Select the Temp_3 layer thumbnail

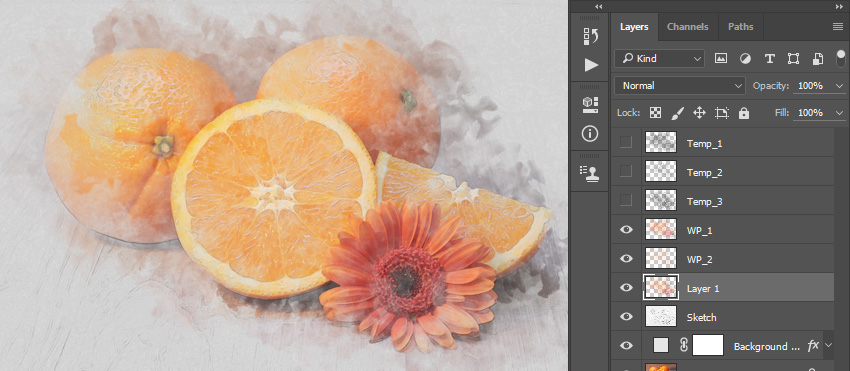pyautogui.click(x=661, y=201)
